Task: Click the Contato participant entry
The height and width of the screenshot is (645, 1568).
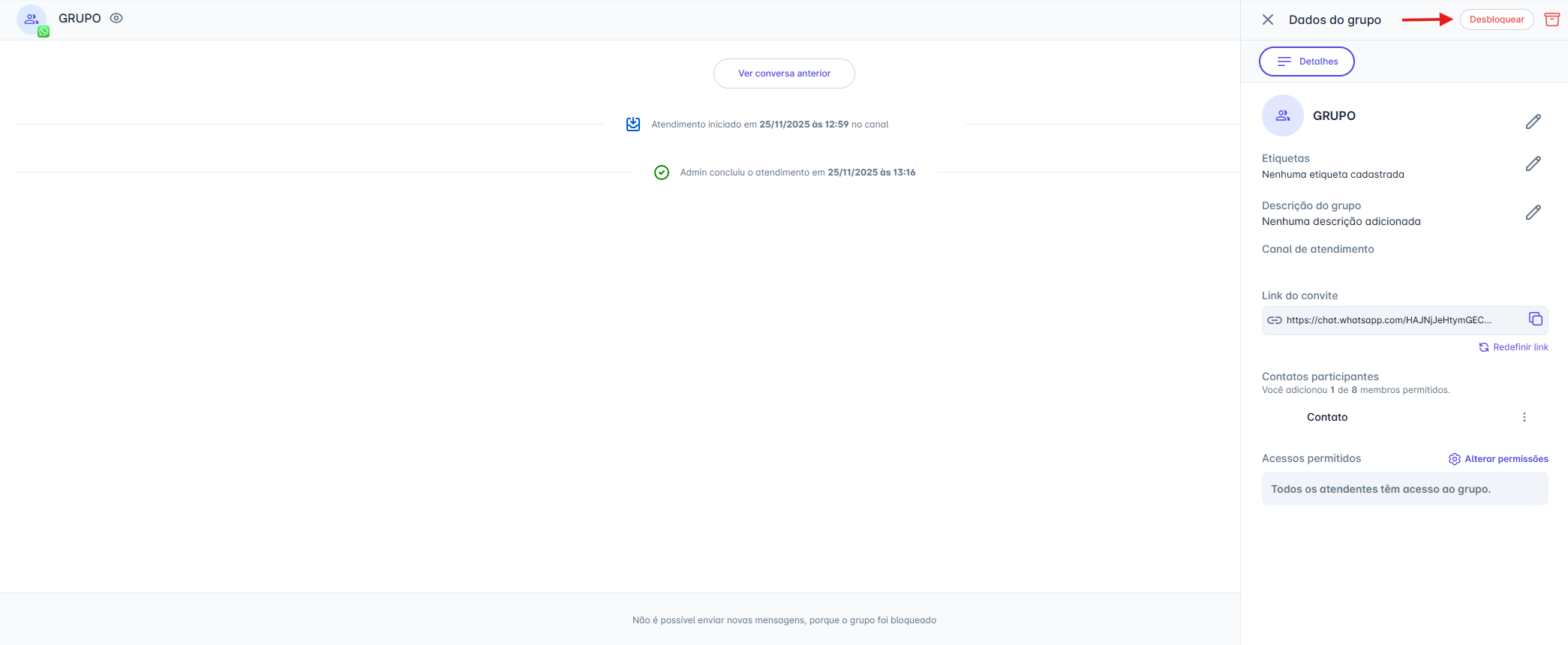Action: [1326, 417]
